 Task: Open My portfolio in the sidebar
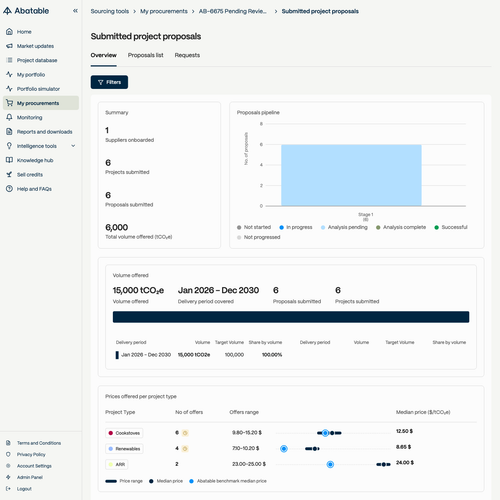[x=31, y=75]
